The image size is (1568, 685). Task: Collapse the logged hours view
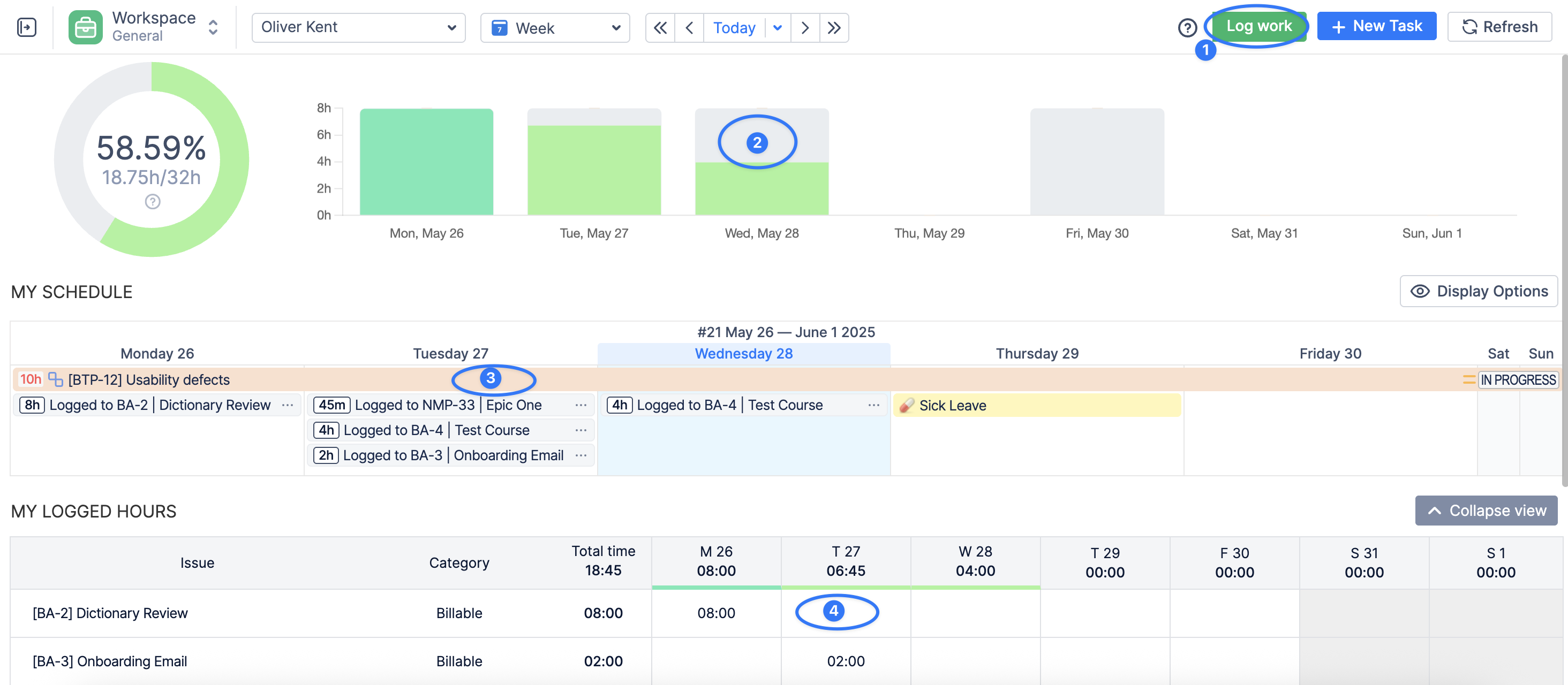coord(1485,511)
